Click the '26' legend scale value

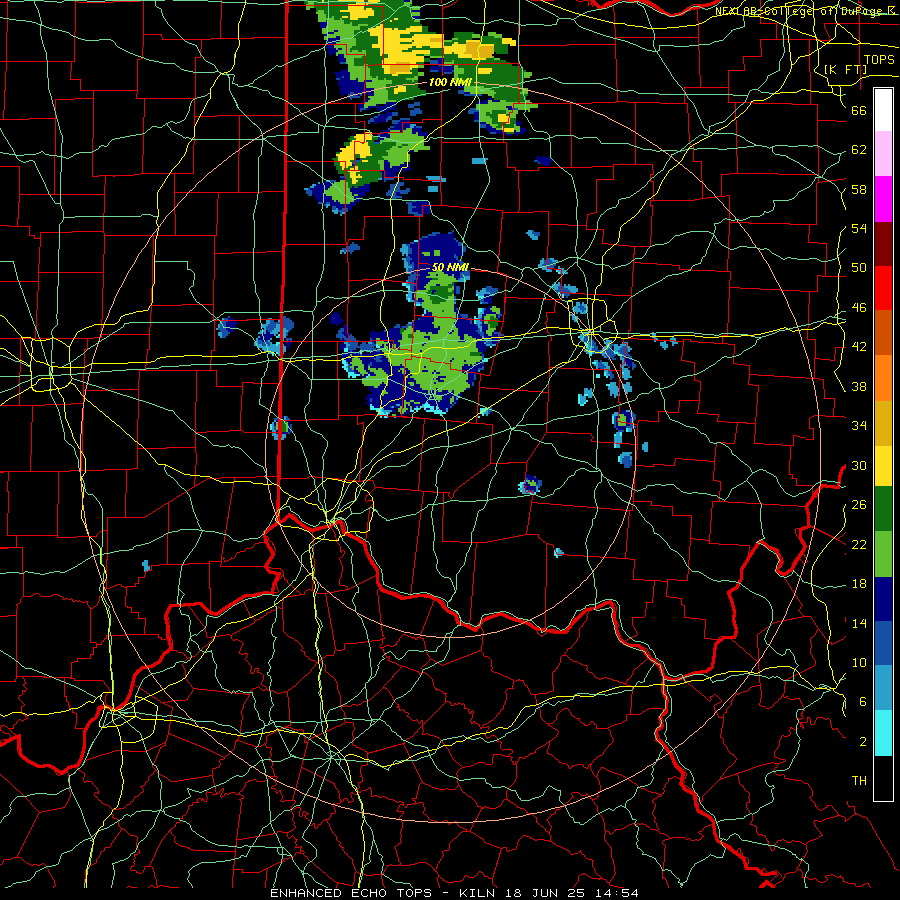859,505
